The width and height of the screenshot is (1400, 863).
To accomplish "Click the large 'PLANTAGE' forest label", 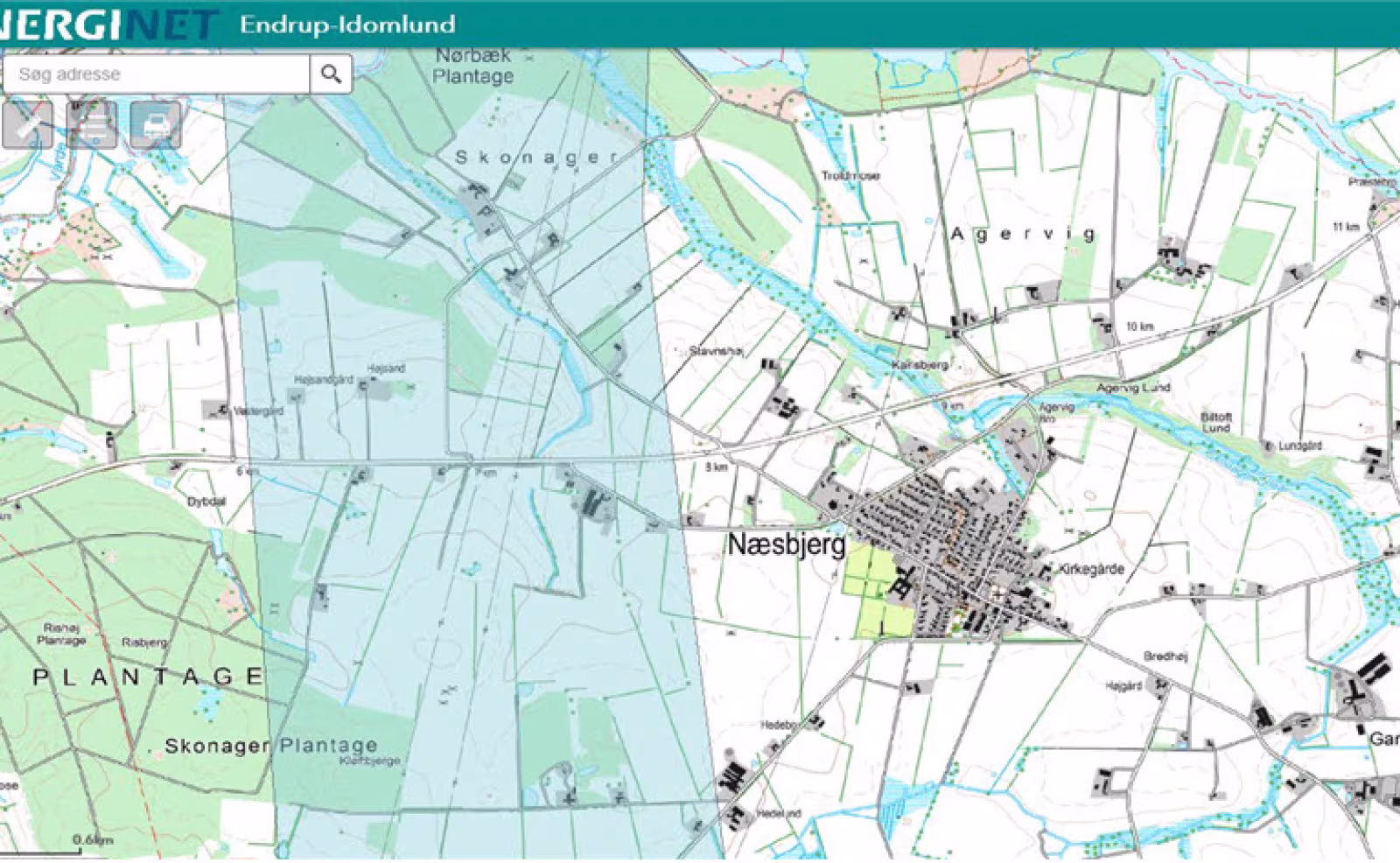I will point(148,677).
